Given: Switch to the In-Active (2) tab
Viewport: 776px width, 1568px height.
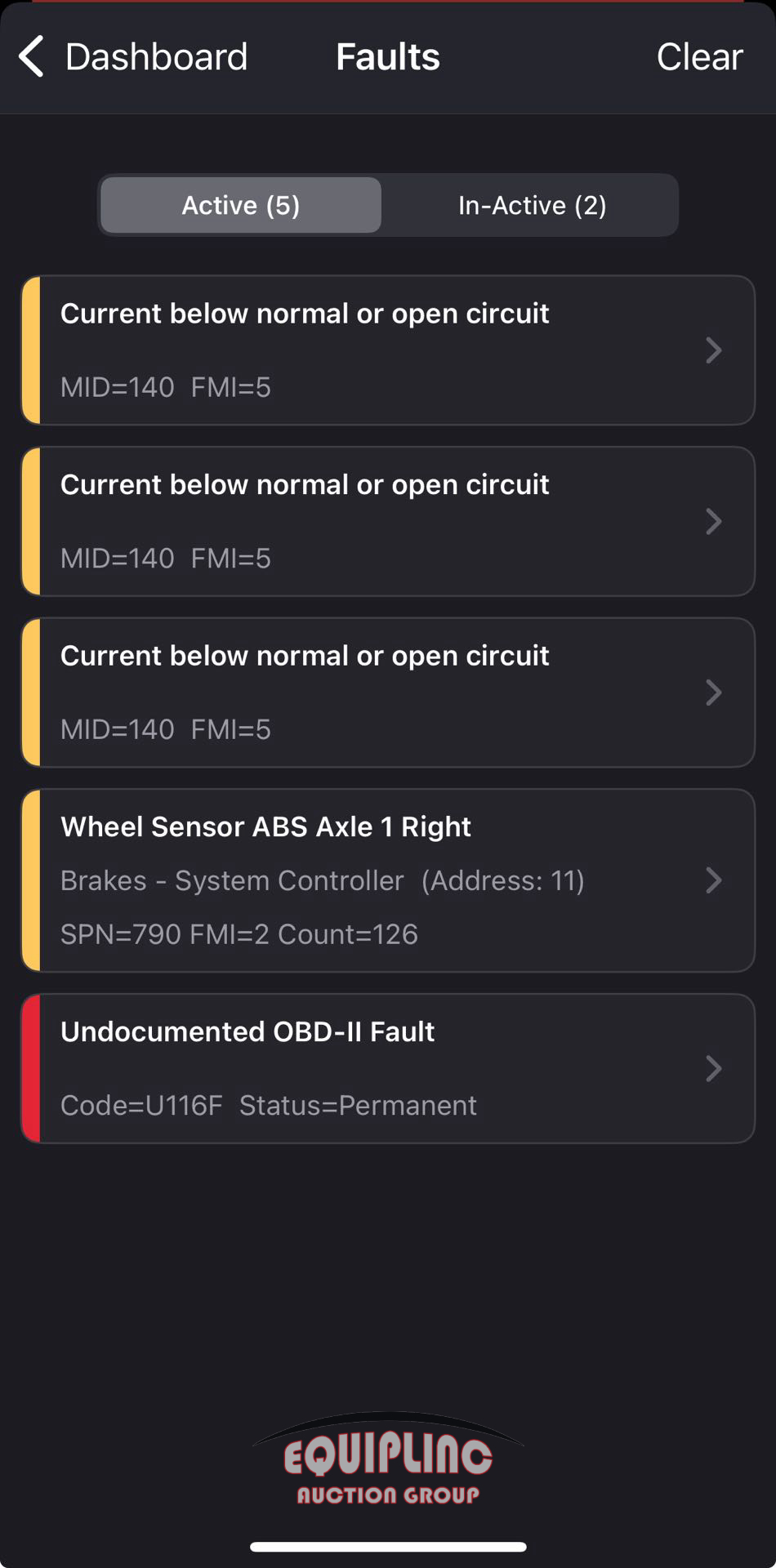Looking at the screenshot, I should (x=532, y=205).
